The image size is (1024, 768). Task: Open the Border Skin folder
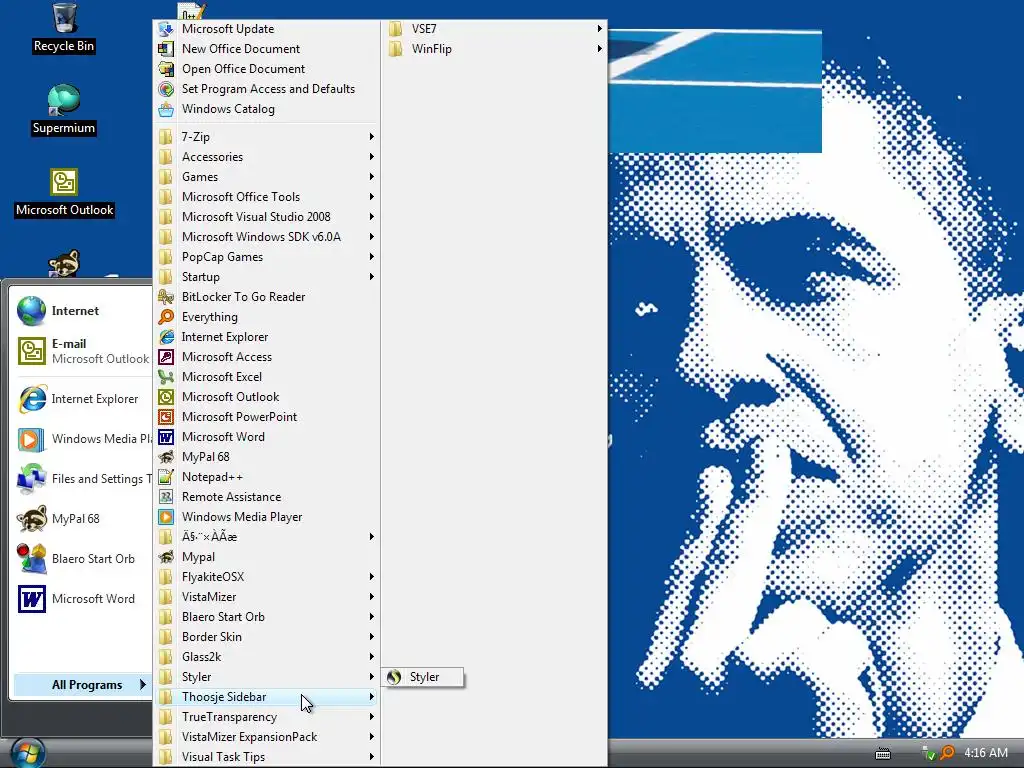click(266, 637)
